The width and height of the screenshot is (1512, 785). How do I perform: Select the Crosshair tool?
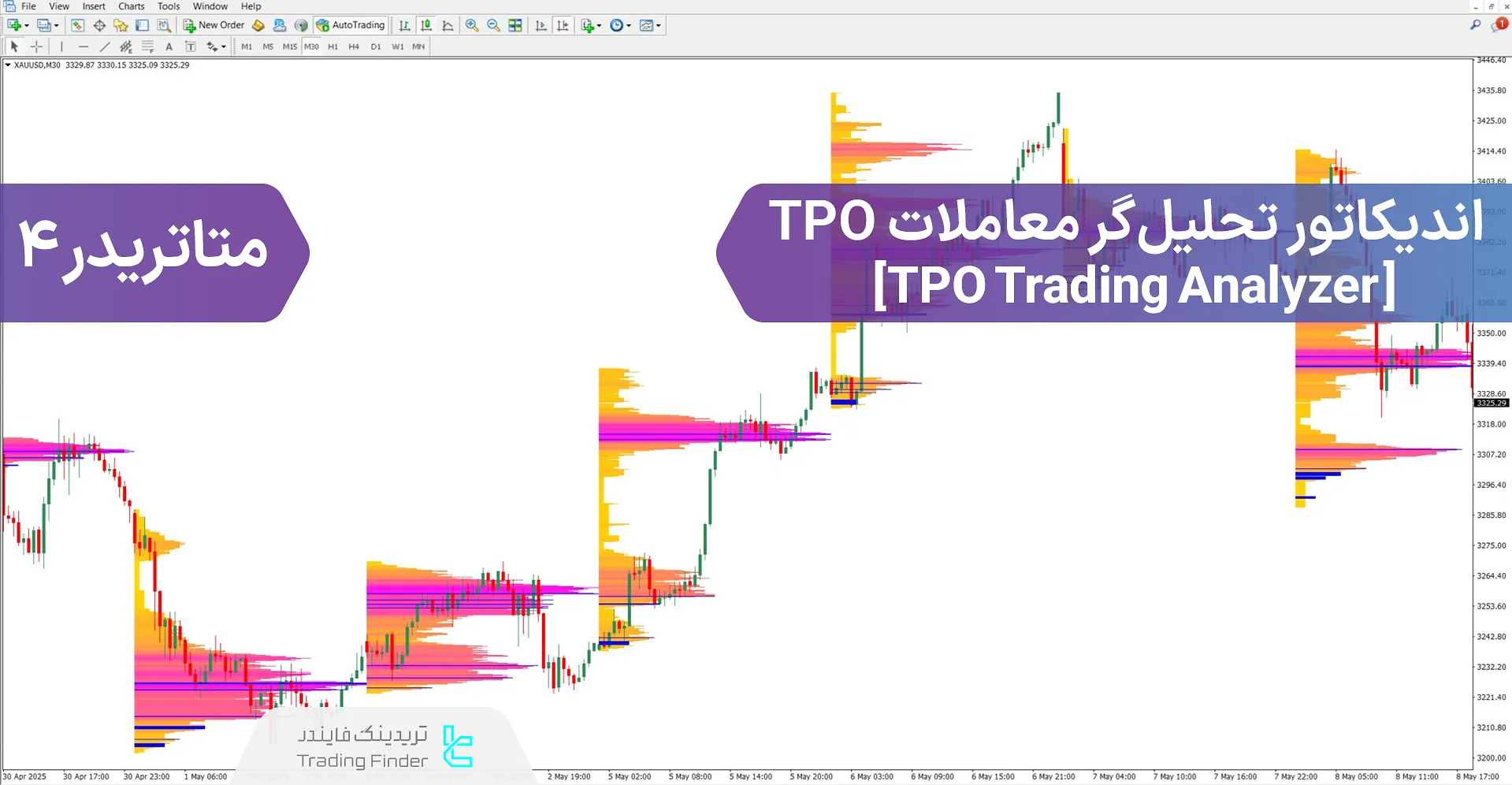[36, 47]
